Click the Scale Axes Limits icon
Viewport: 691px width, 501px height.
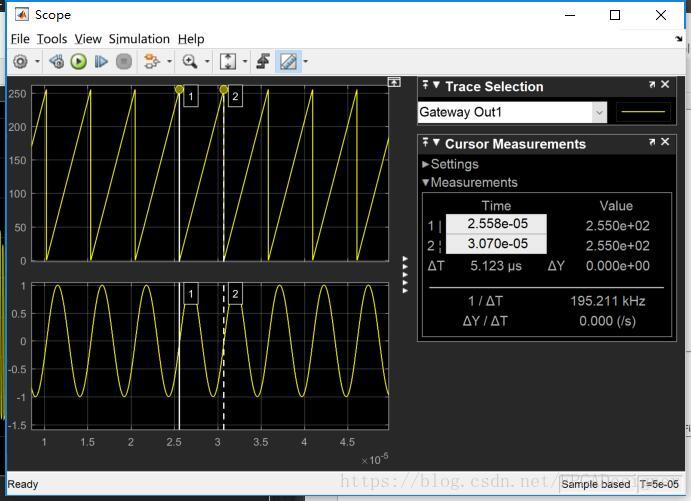click(228, 61)
